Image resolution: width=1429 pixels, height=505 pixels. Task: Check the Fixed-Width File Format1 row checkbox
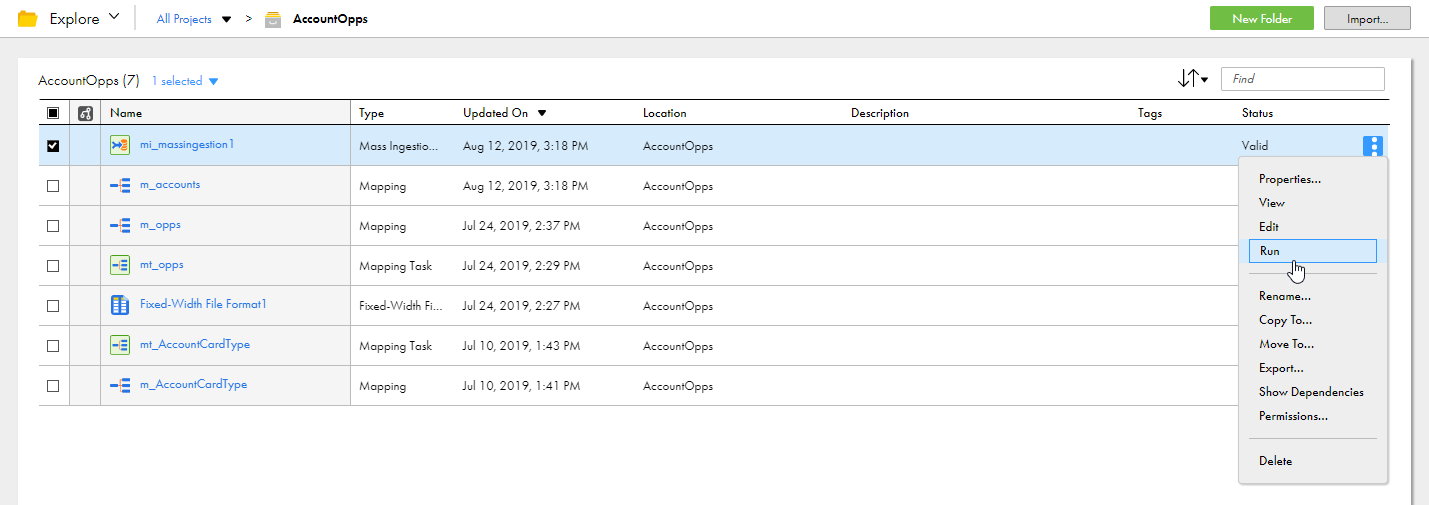53,306
